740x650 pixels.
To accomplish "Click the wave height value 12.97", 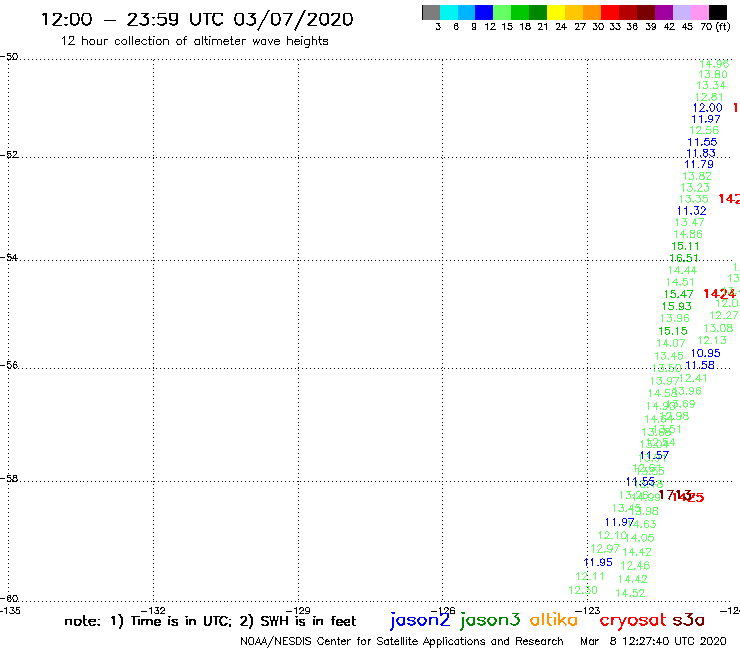I will pos(605,549).
